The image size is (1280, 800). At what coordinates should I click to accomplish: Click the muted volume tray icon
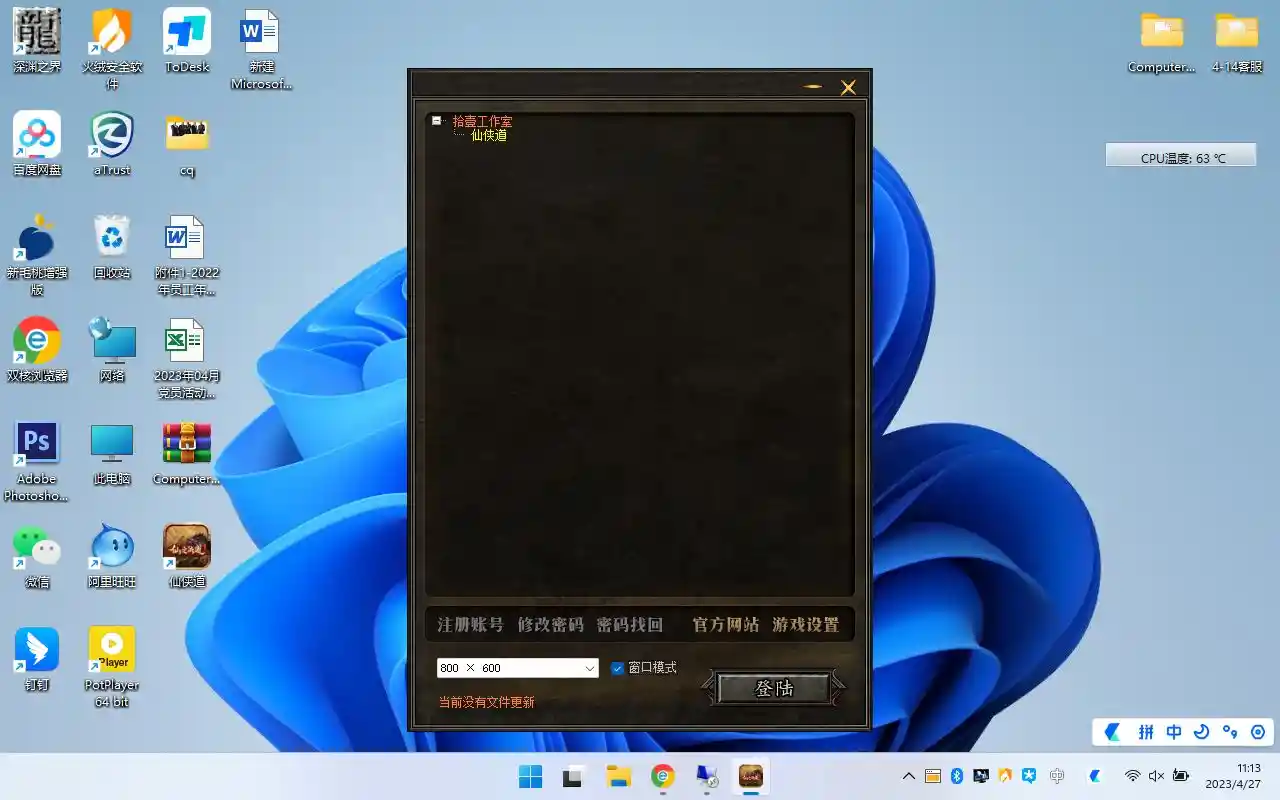coord(1156,776)
